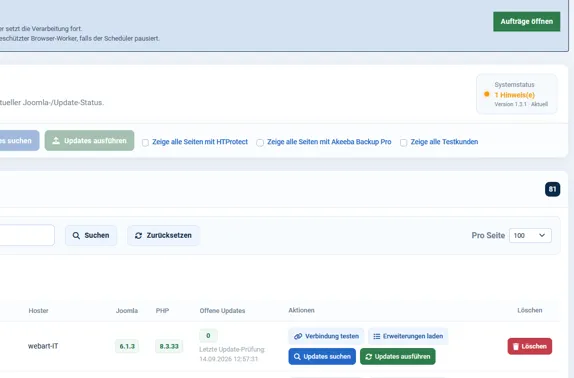Image resolution: width=574 pixels, height=378 pixels.
Task: Click refresh icon in Zurücksetzen button
Action: click(138, 236)
